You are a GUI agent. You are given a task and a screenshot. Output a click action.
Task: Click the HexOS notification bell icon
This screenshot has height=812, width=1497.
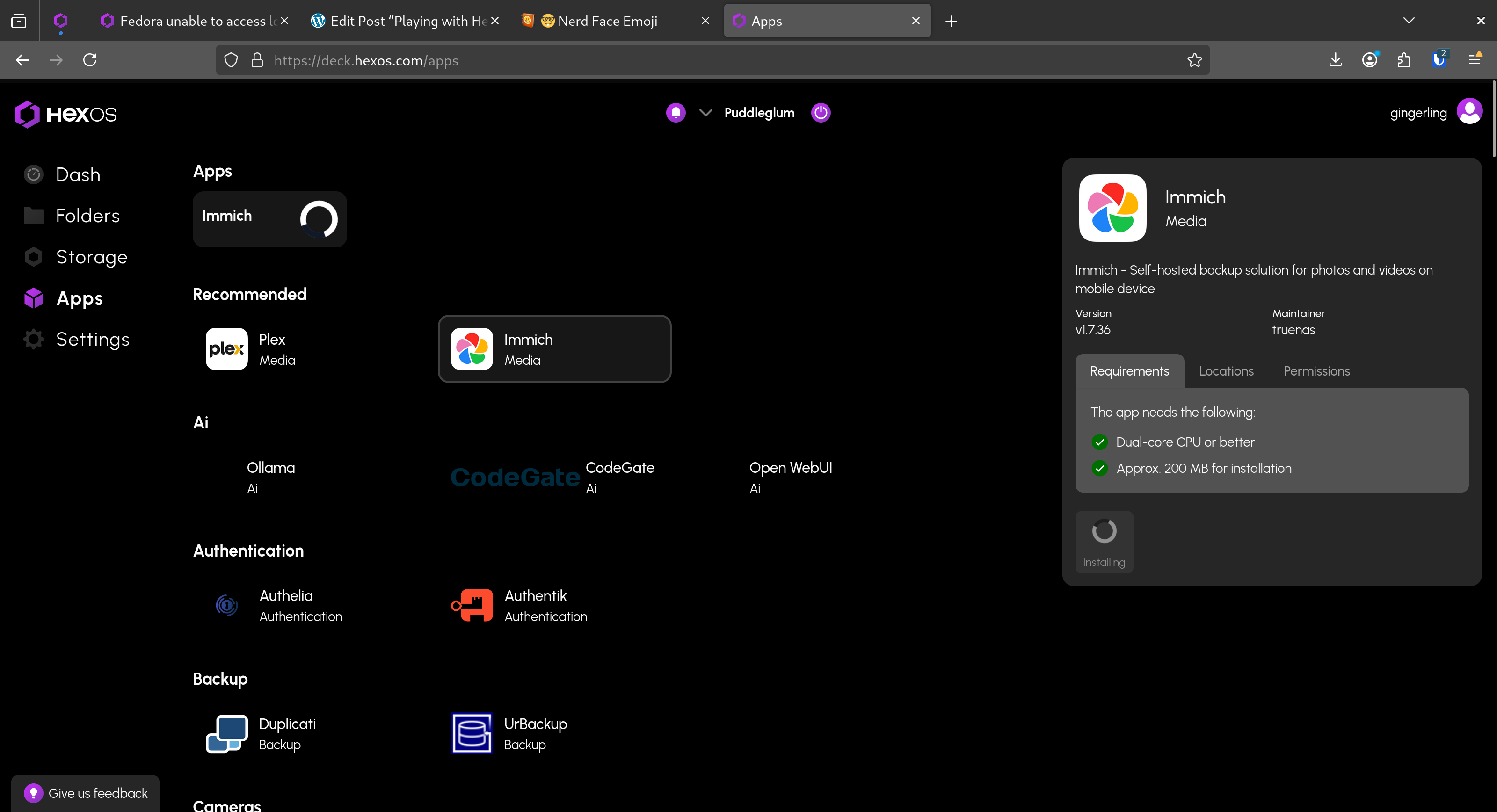[675, 113]
